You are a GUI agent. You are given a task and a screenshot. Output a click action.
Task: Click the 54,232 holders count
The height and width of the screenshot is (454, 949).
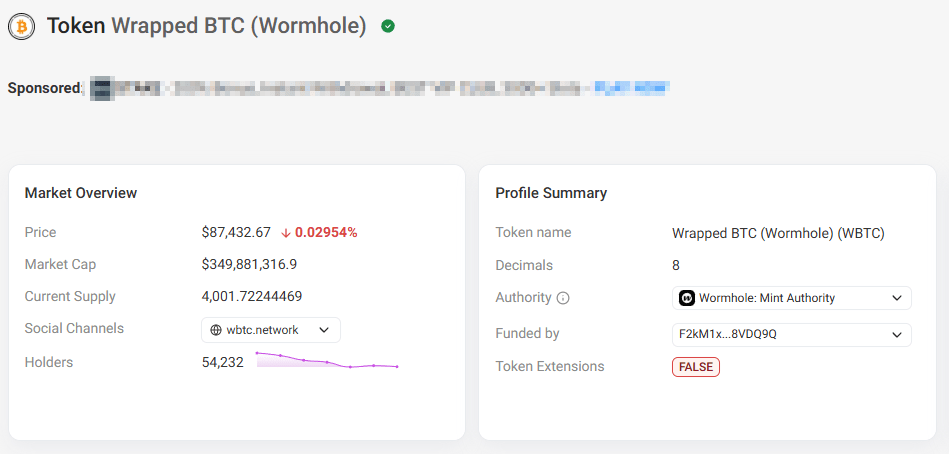point(223,362)
